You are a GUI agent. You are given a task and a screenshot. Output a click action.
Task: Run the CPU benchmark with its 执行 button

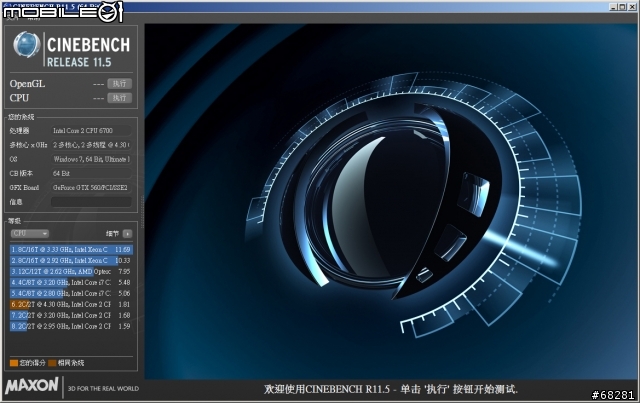click(x=120, y=98)
